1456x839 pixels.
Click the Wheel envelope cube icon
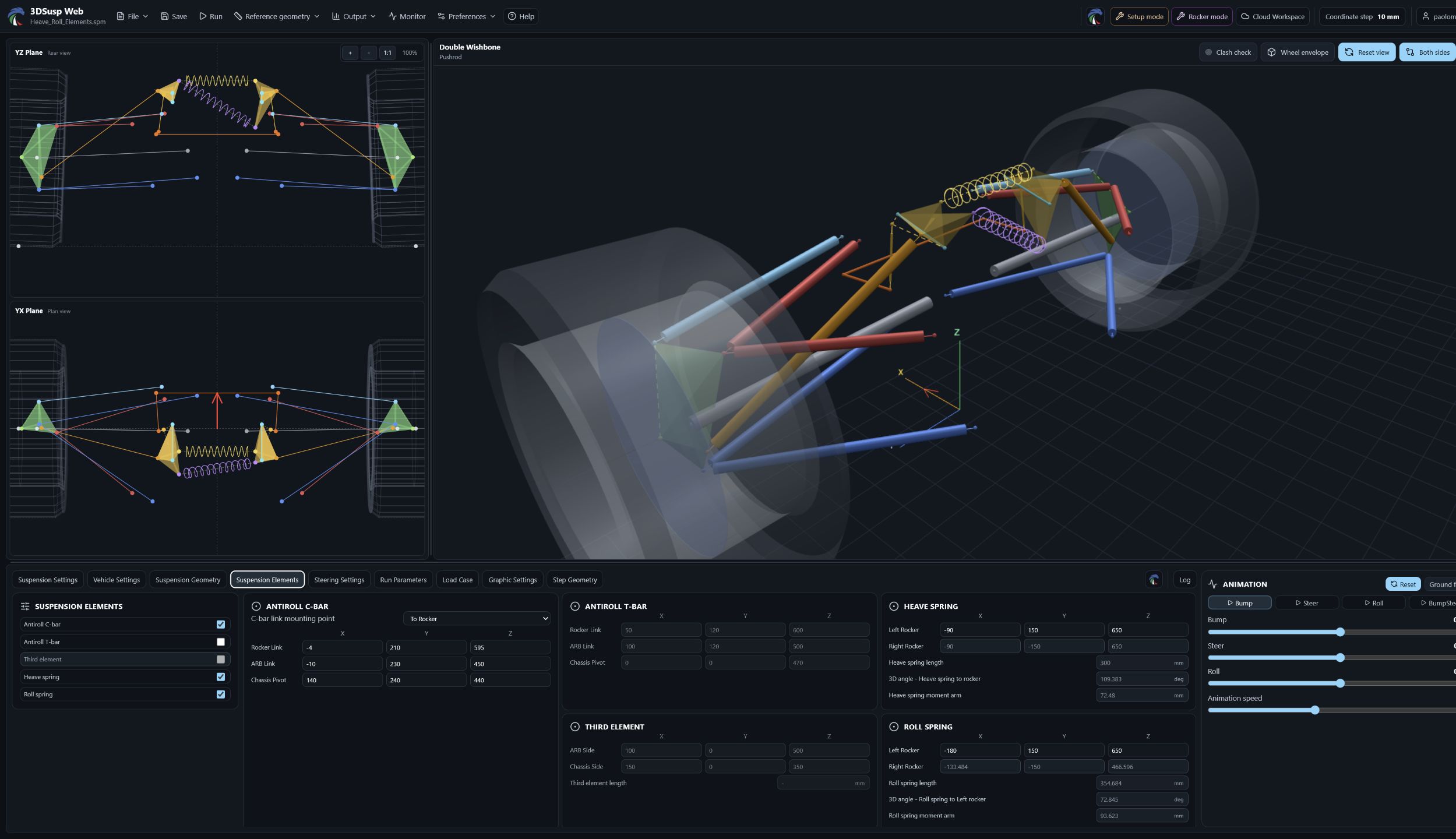[1271, 52]
